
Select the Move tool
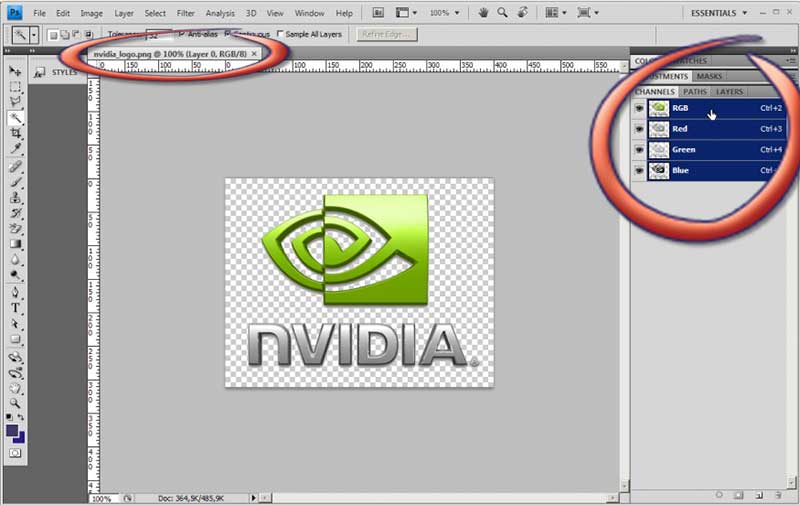pos(15,71)
